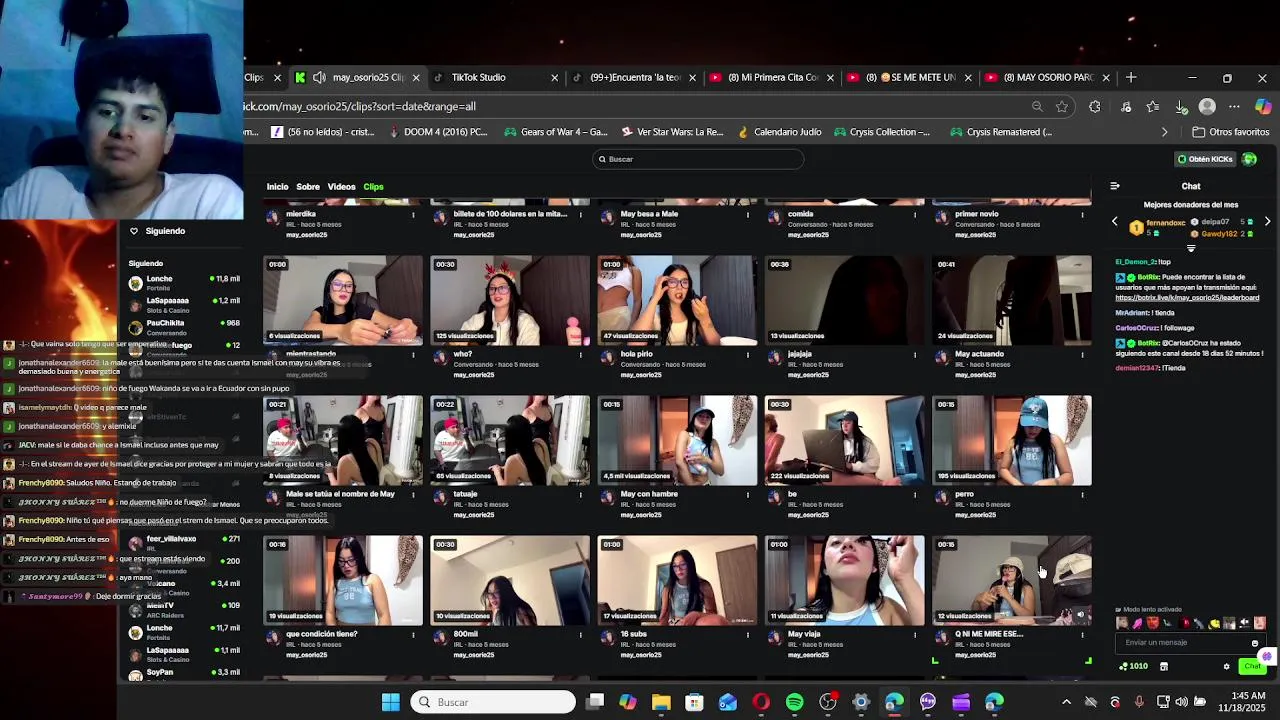Open the DOOM 4 (2016) bookmark
Image resolution: width=1280 pixels, height=720 pixels.
pos(437,132)
